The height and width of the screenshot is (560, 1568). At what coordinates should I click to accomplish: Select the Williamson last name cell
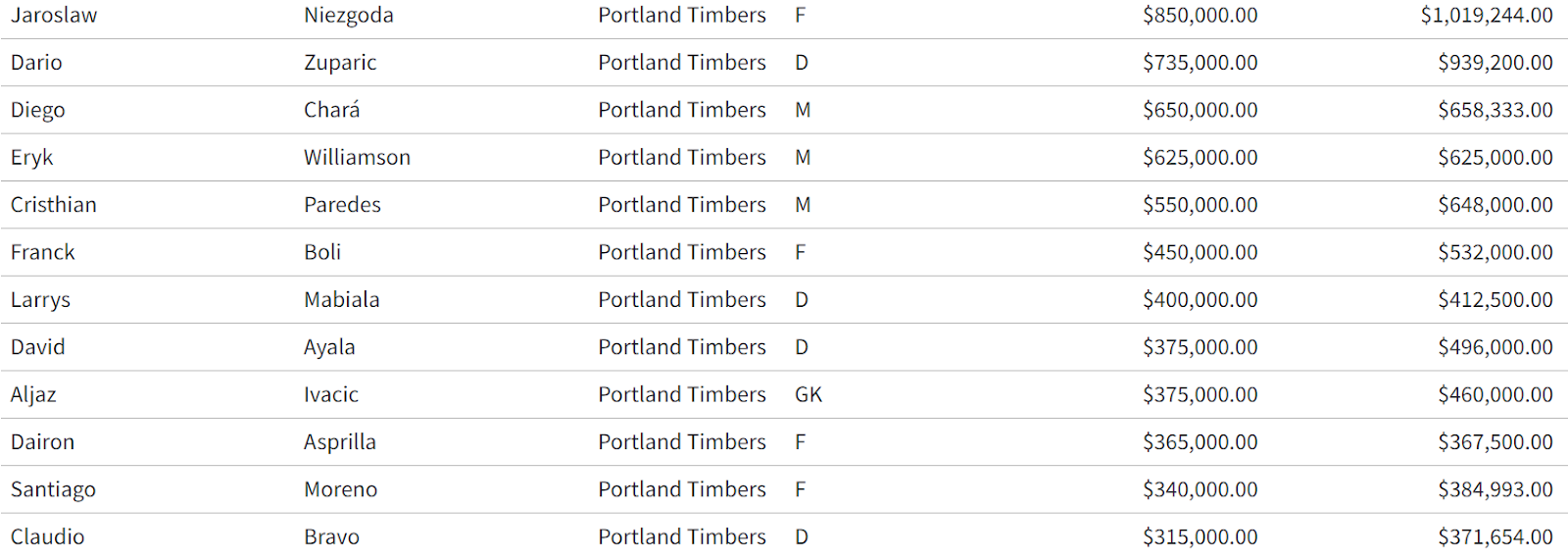(x=357, y=158)
